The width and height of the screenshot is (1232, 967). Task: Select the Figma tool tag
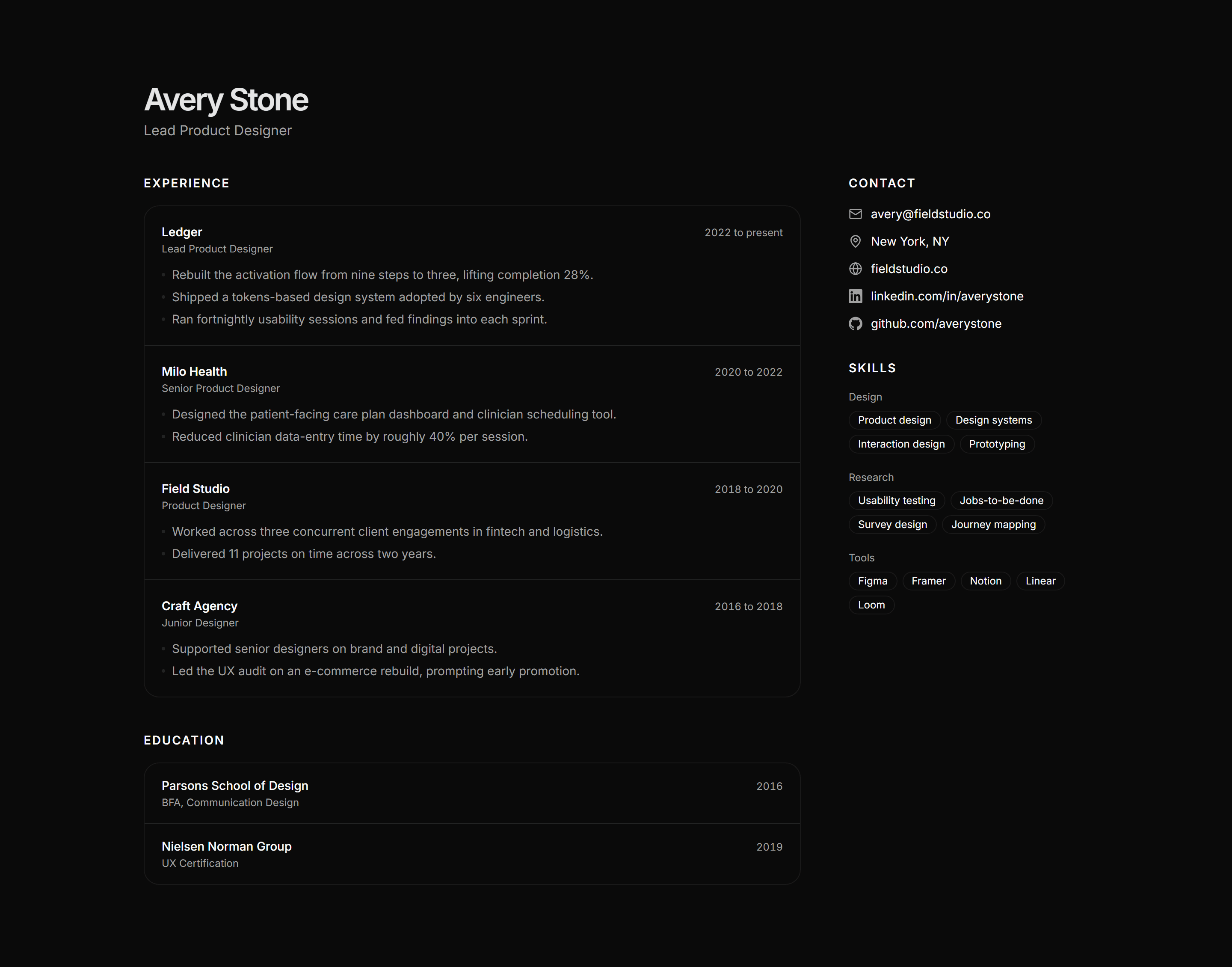point(872,581)
